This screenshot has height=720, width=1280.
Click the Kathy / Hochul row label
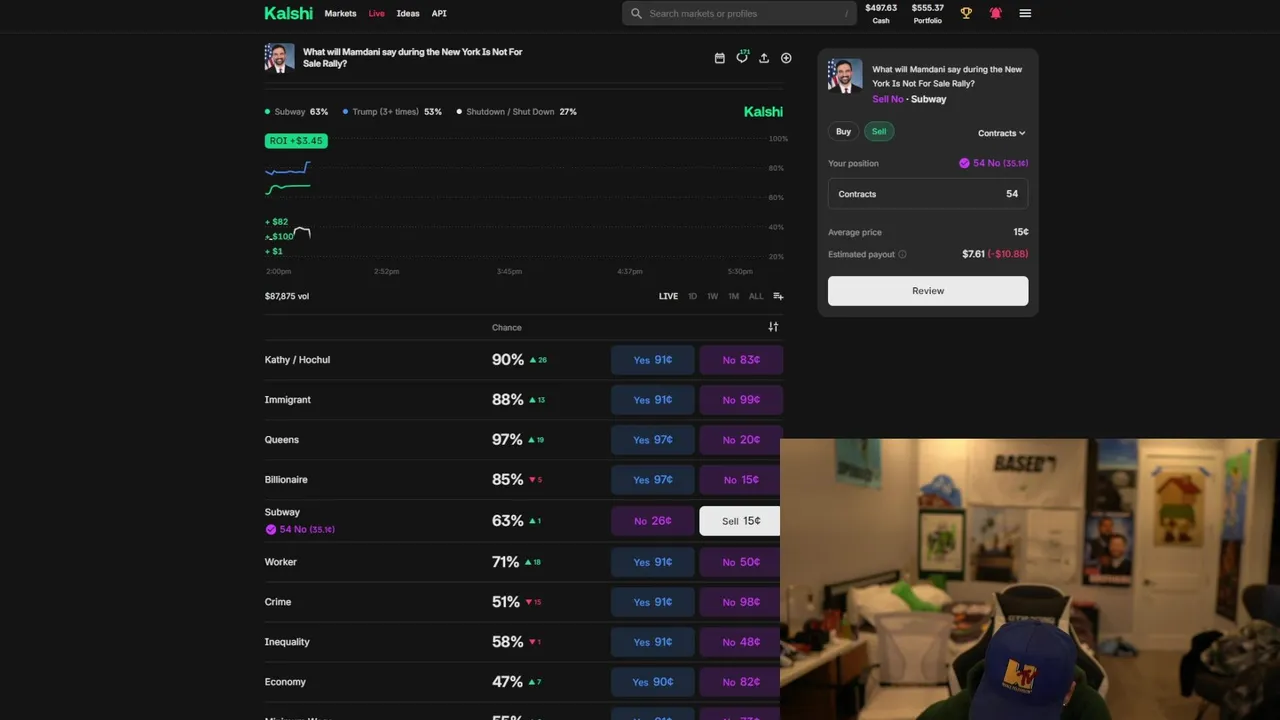pos(297,360)
